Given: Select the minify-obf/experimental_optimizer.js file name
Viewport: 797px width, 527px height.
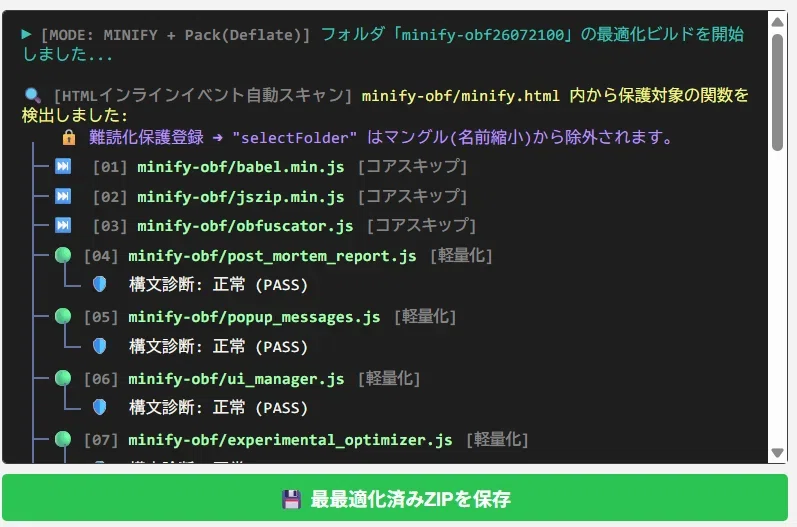Looking at the screenshot, I should [290, 440].
